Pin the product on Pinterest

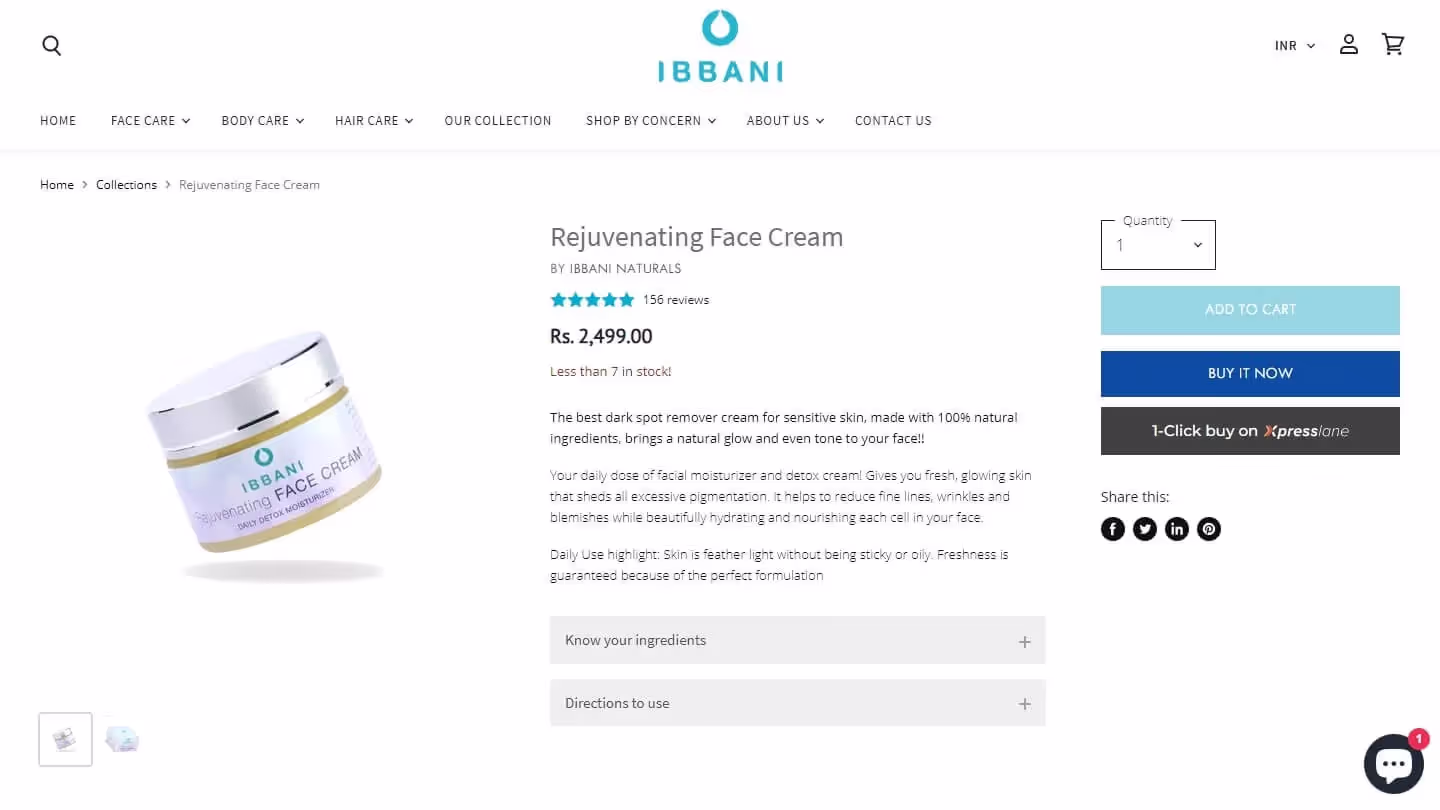point(1208,528)
